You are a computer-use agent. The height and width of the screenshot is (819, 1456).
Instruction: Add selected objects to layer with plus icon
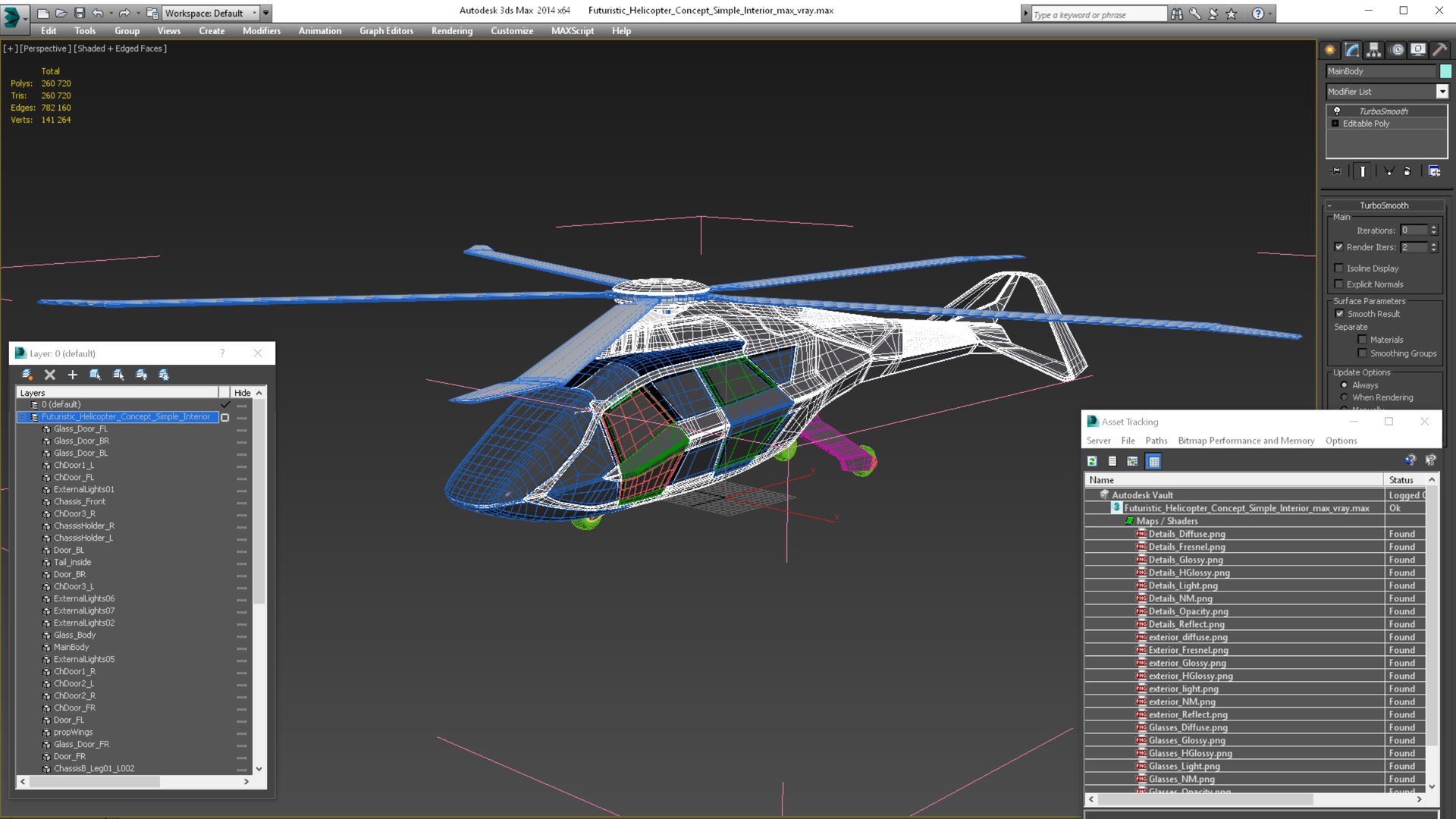click(x=73, y=375)
